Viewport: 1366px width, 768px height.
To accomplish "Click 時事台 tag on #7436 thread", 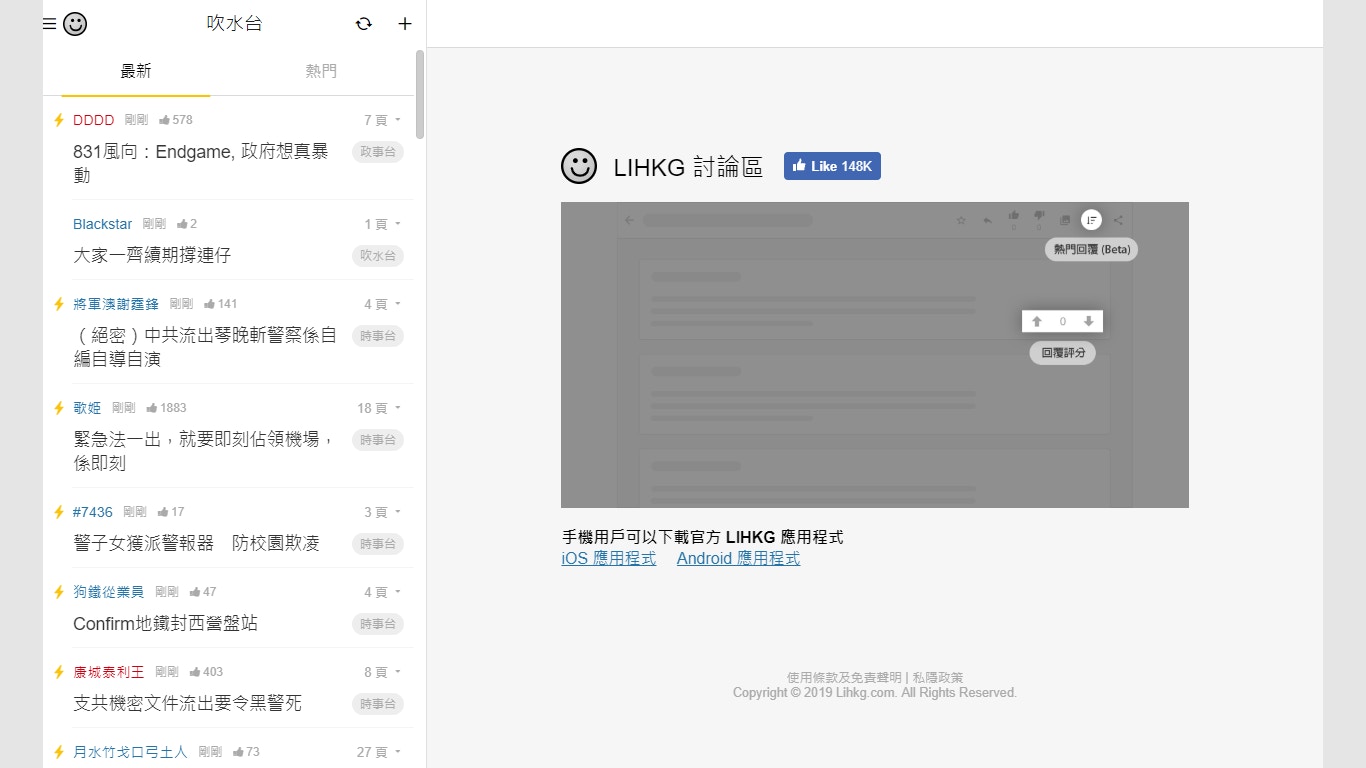I will [378, 544].
